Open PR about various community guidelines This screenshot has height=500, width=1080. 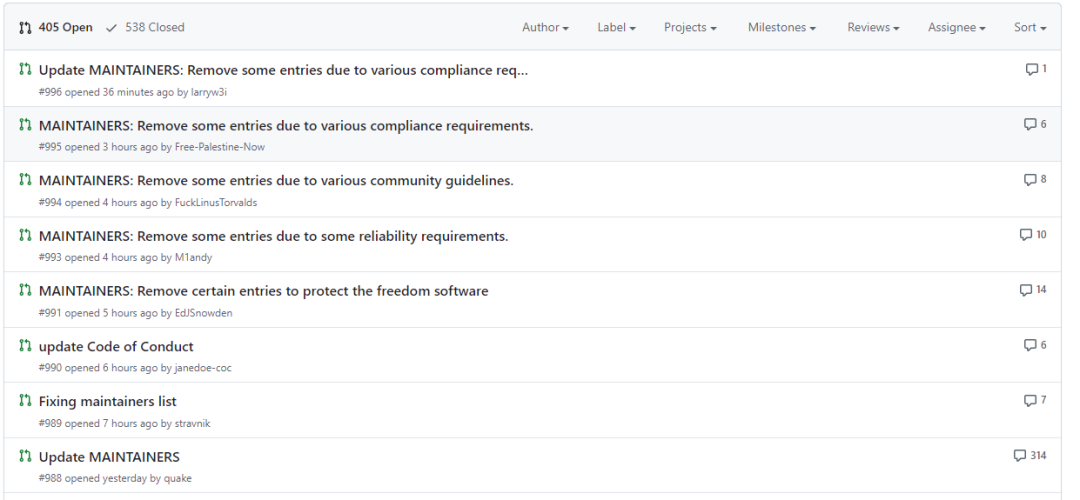click(276, 181)
